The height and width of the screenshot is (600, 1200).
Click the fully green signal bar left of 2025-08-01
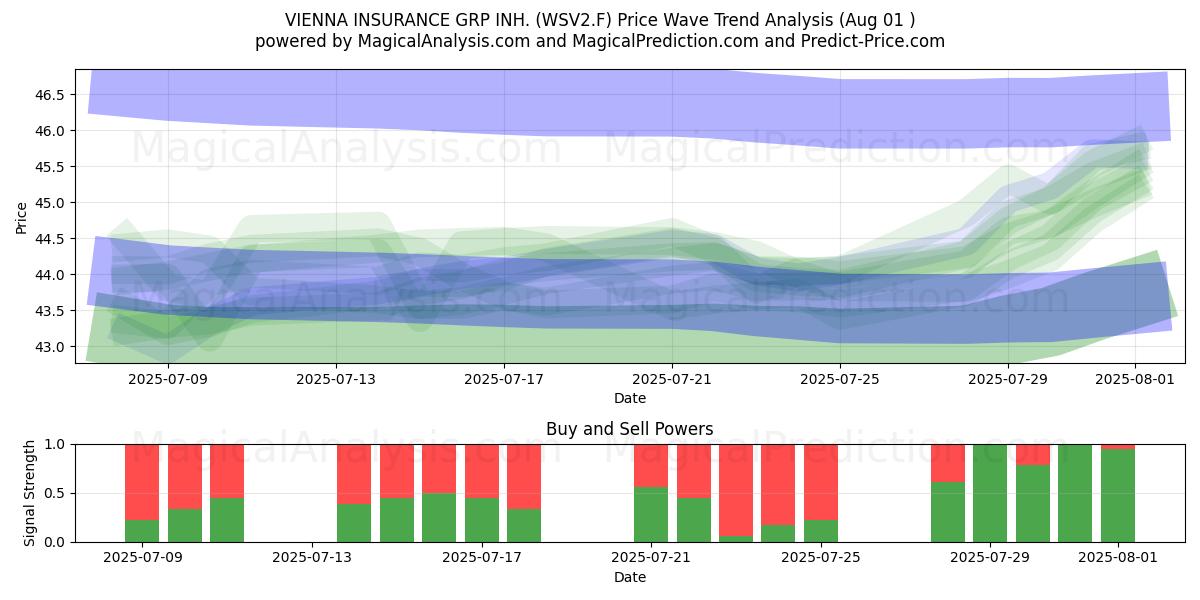[1075, 493]
